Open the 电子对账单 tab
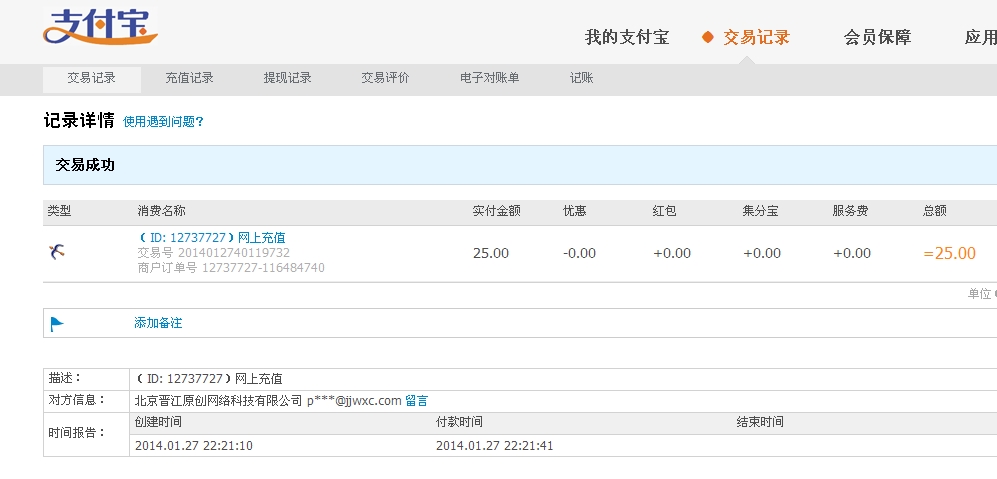The width and height of the screenshot is (997, 479). 490,79
